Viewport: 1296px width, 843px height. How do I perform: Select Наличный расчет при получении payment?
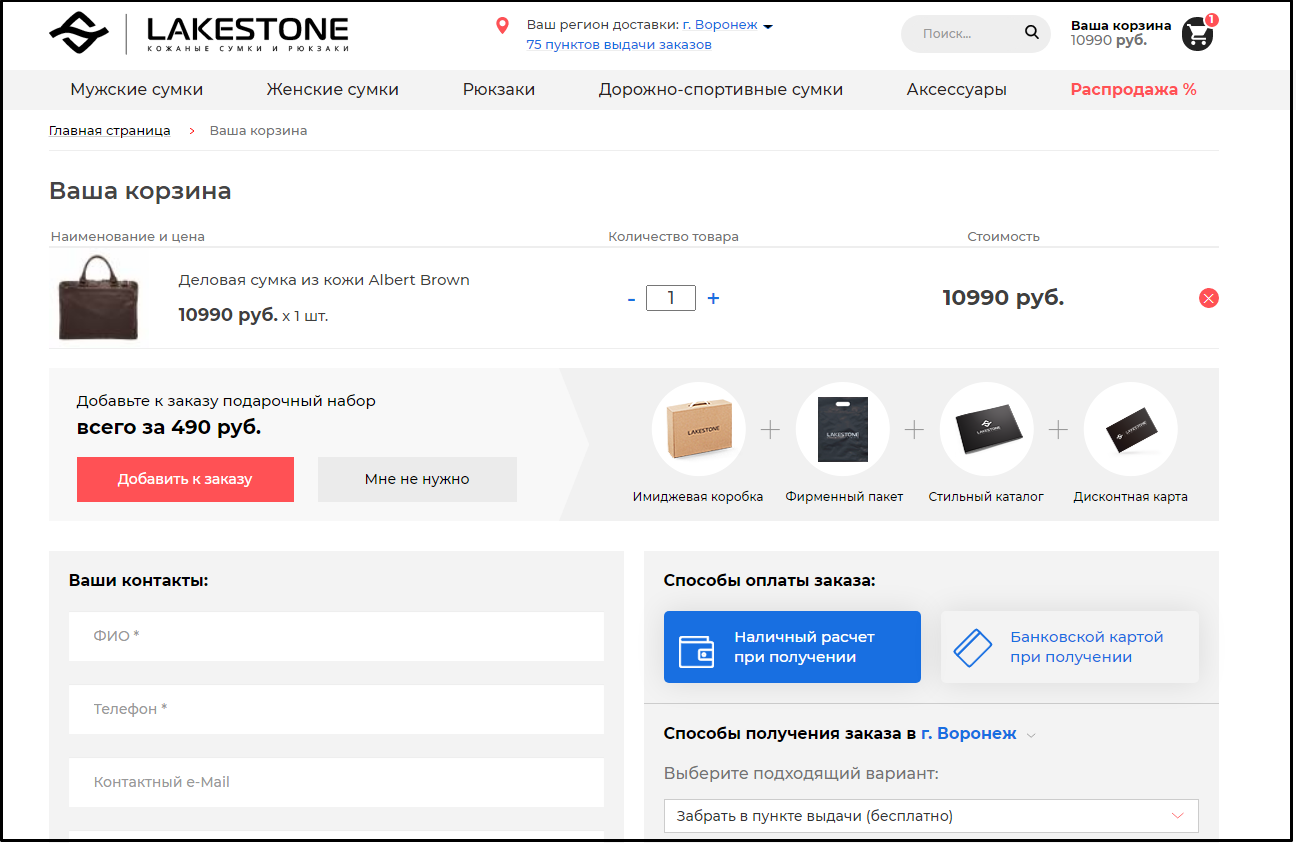[792, 647]
